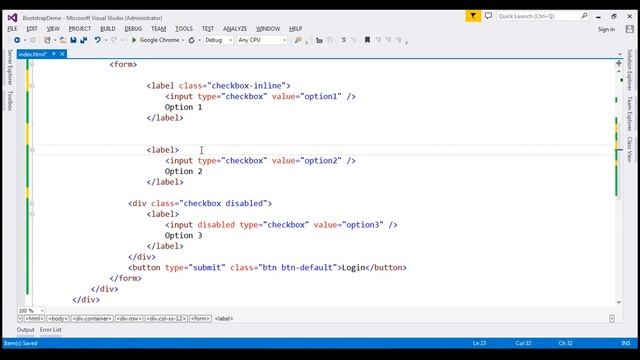This screenshot has height=360, width=640.
Task: Click the vertical scrollbar down arrow
Action: (619, 302)
